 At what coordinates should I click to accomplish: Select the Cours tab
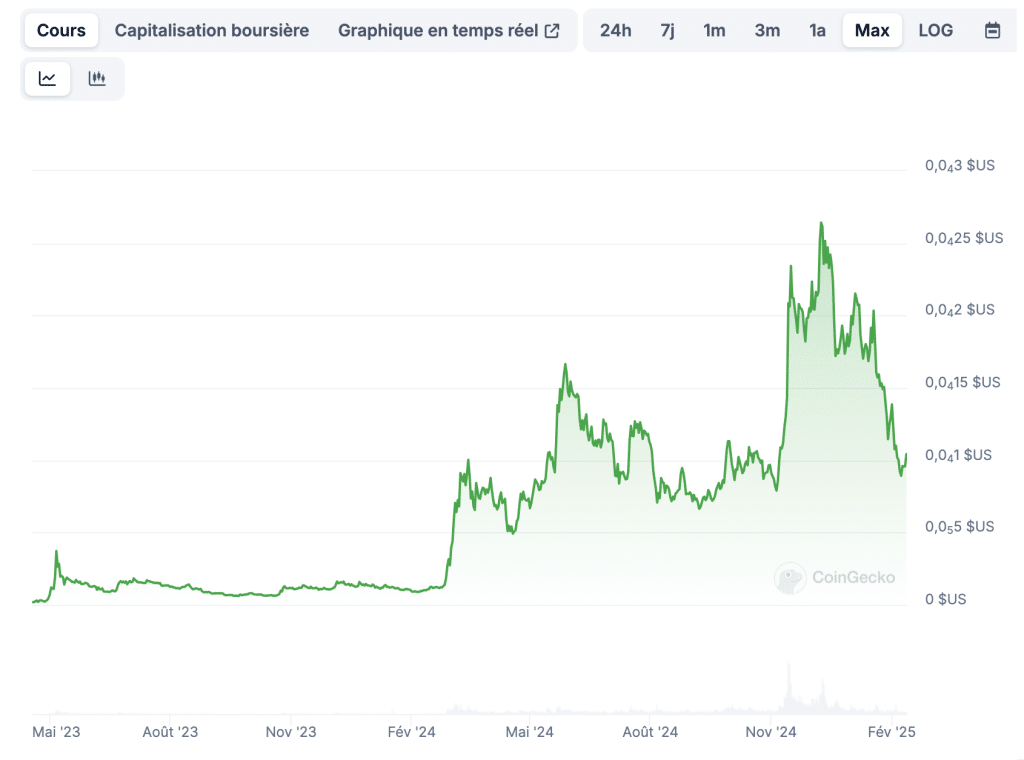61,31
